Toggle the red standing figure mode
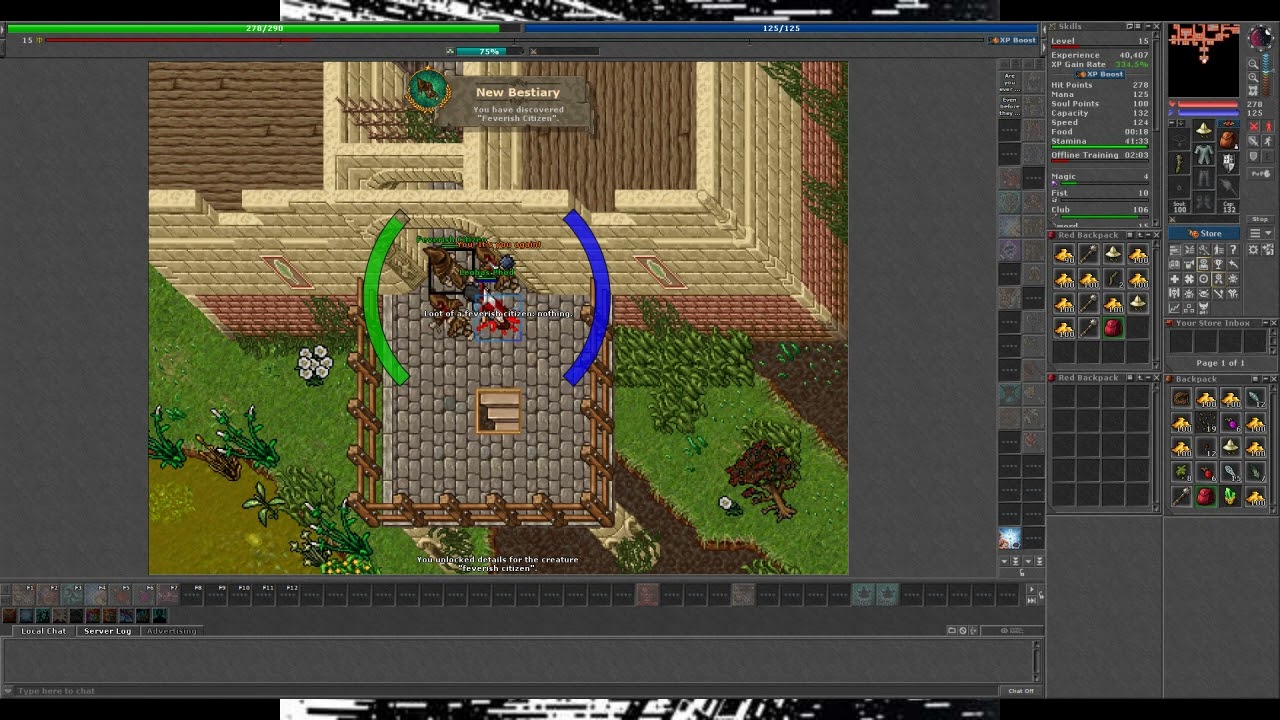The height and width of the screenshot is (720, 1280). 1269,127
